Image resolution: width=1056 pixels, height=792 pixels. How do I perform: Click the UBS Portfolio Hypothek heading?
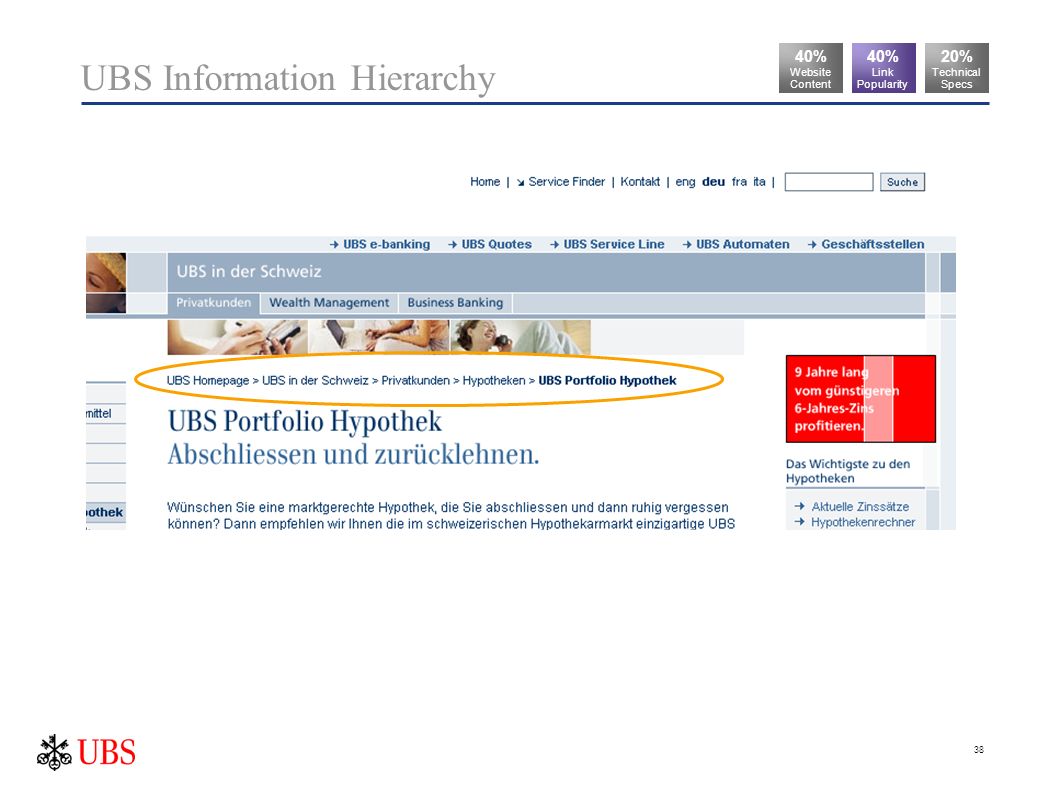click(304, 422)
